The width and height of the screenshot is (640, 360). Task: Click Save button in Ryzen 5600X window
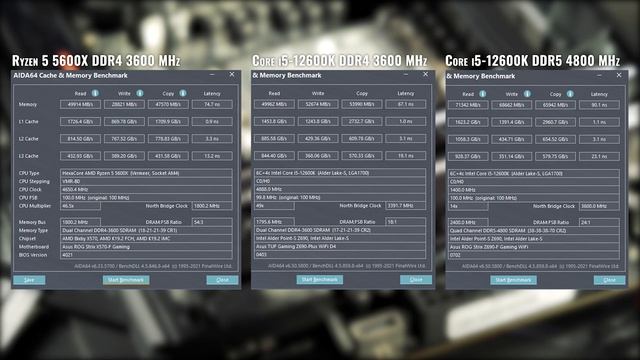point(29,280)
